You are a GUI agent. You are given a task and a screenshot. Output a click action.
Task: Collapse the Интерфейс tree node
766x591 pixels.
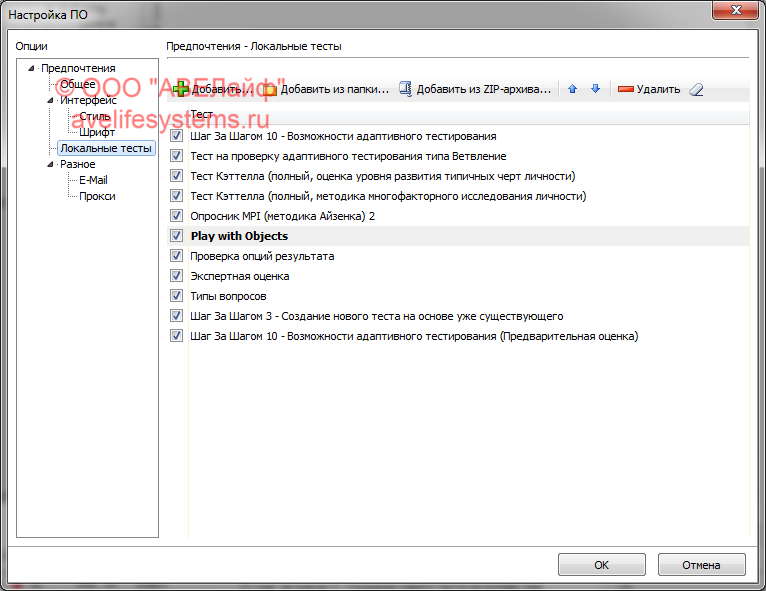click(x=50, y=100)
